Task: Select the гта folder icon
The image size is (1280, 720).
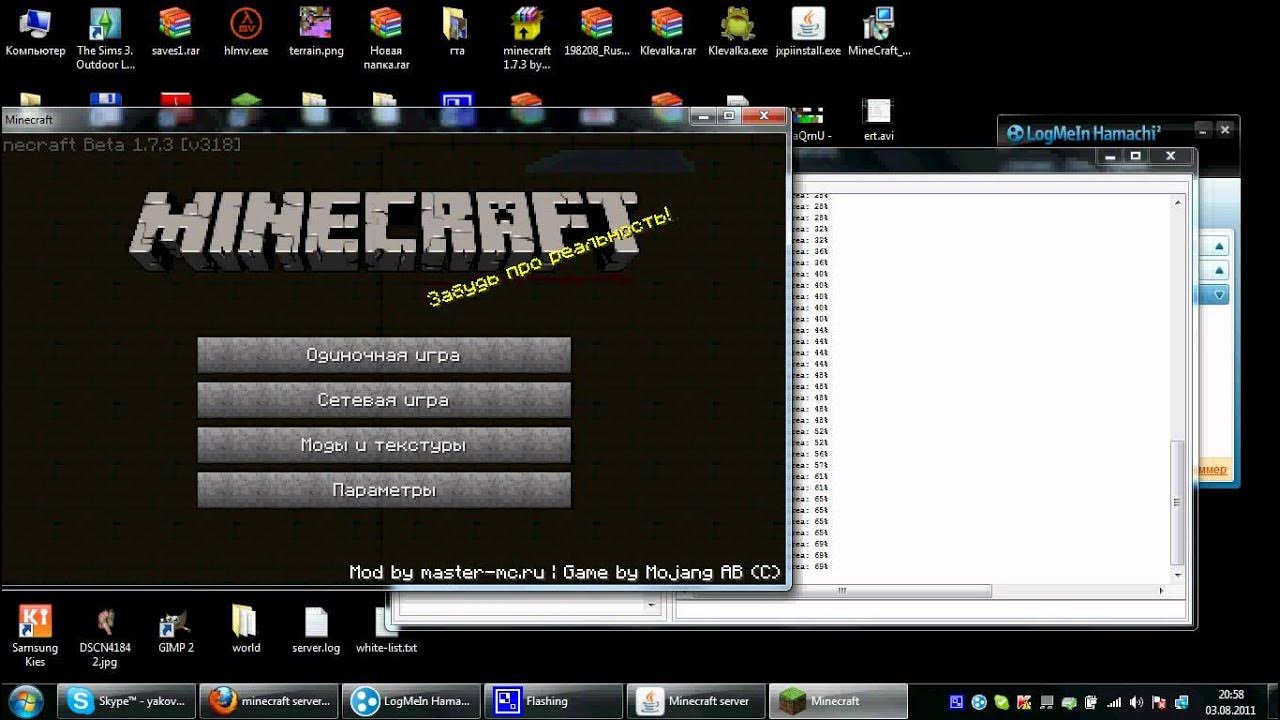Action: tap(455, 32)
